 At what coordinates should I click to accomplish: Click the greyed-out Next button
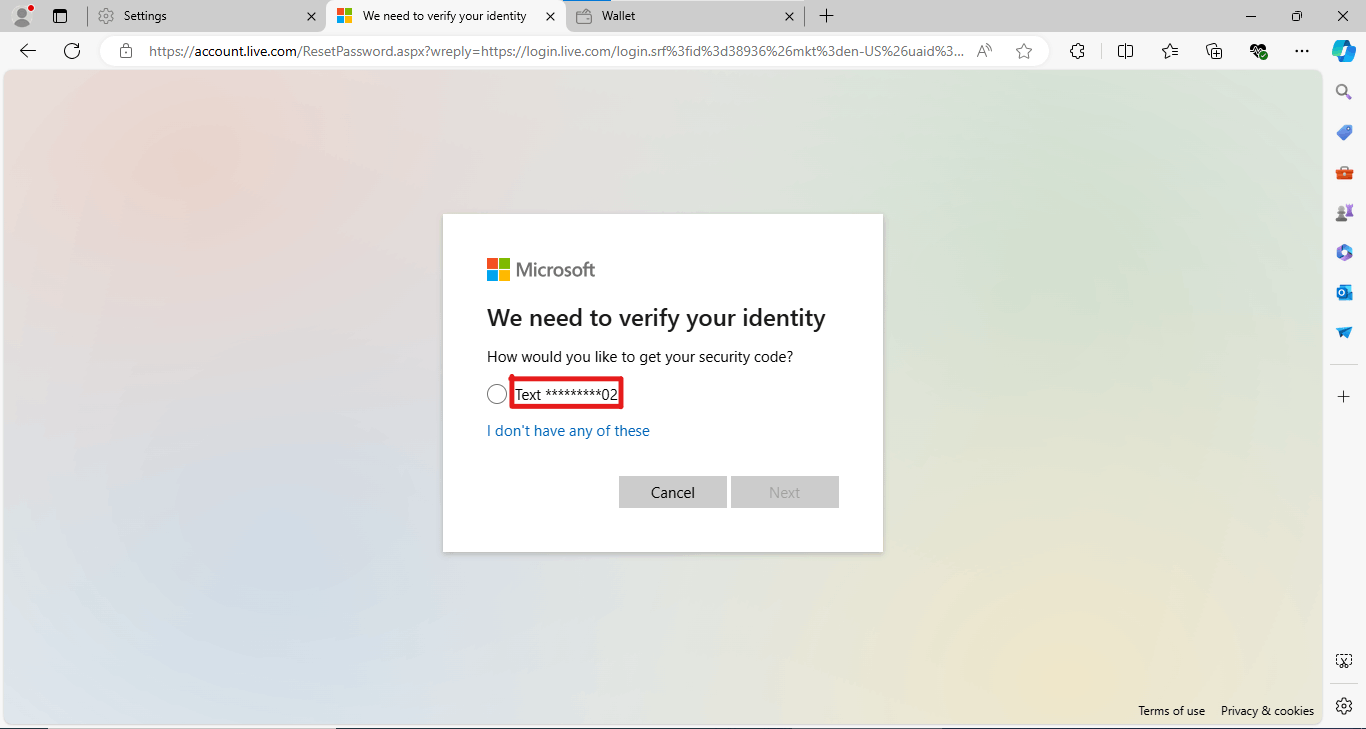click(x=785, y=492)
